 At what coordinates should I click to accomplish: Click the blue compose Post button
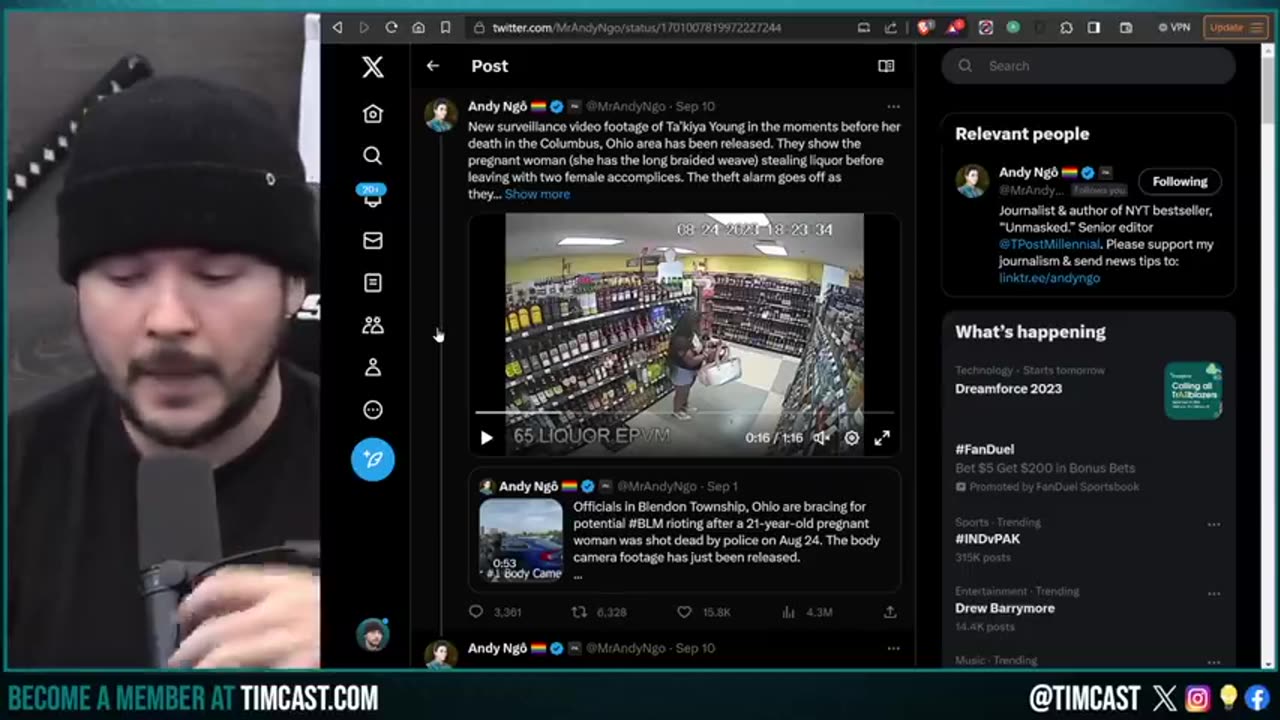[x=372, y=459]
